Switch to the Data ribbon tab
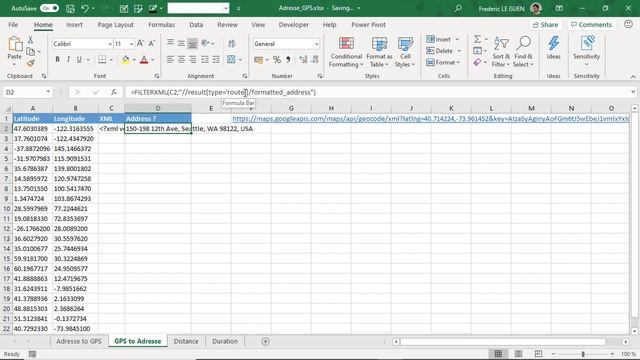This screenshot has width=640, height=360. tap(196, 24)
